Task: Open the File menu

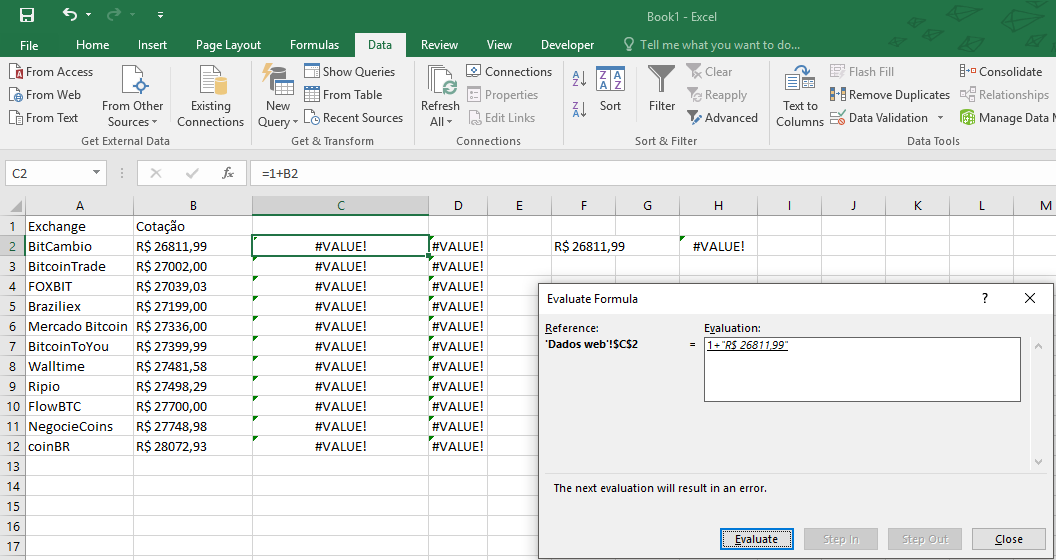Action: 29,45
